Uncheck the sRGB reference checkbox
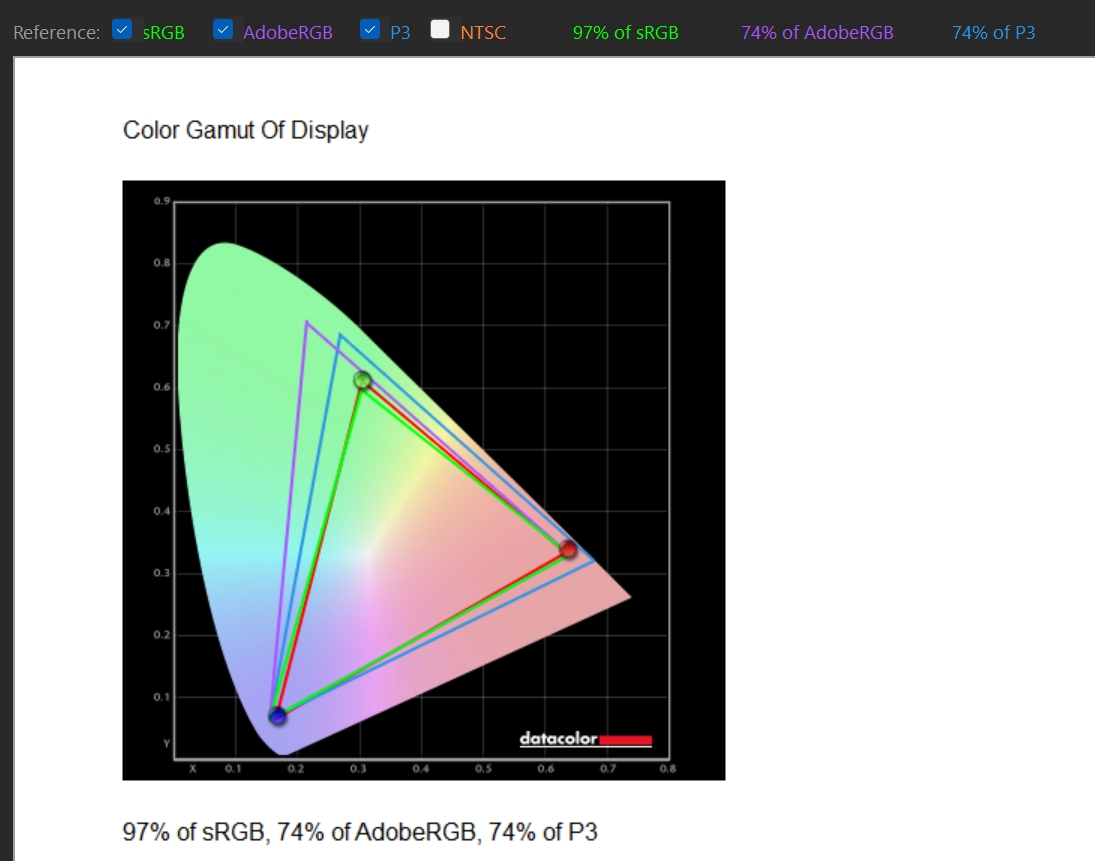Viewport: 1095px width, 861px height. (122, 31)
